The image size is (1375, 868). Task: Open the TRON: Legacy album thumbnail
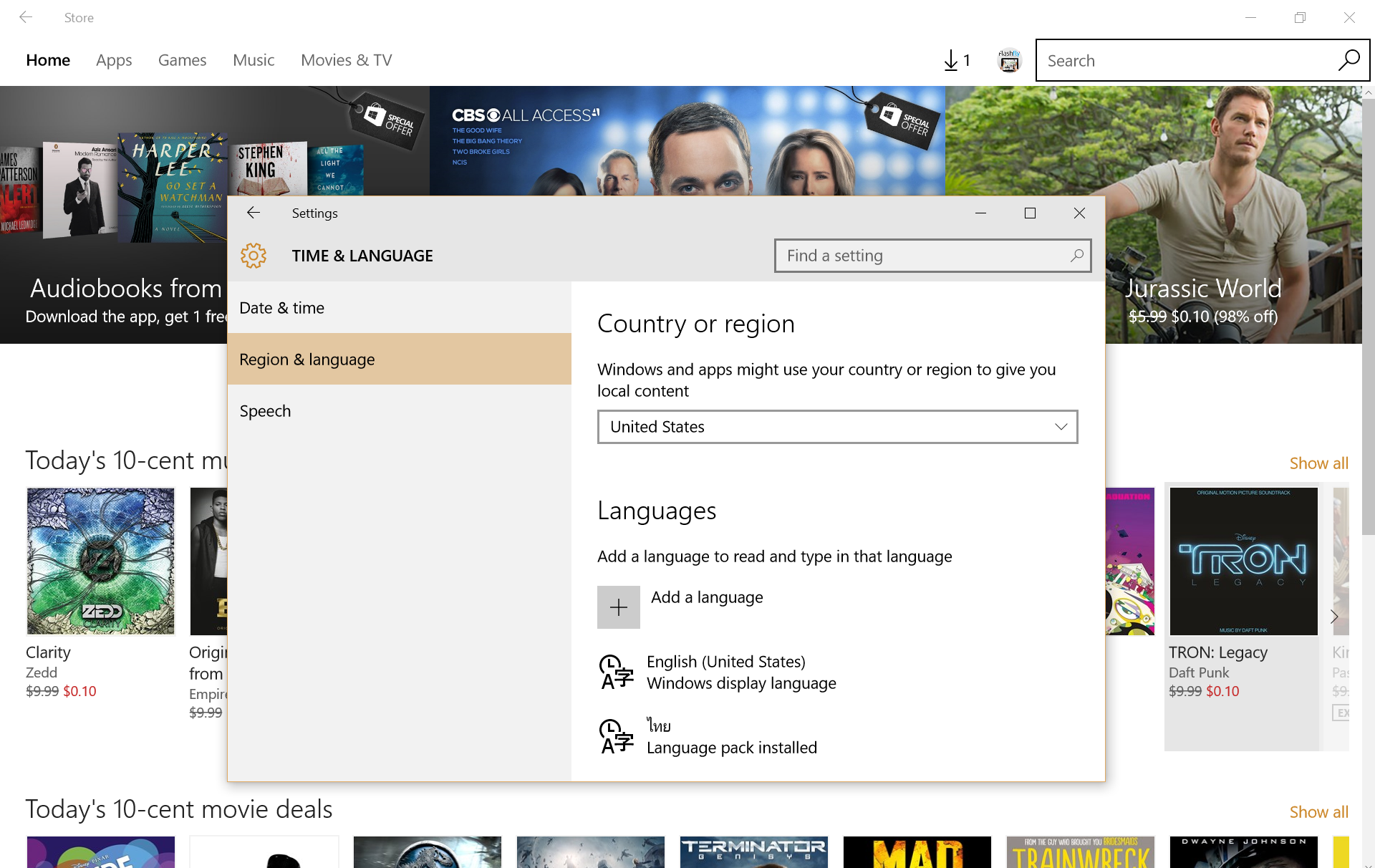pos(1243,561)
